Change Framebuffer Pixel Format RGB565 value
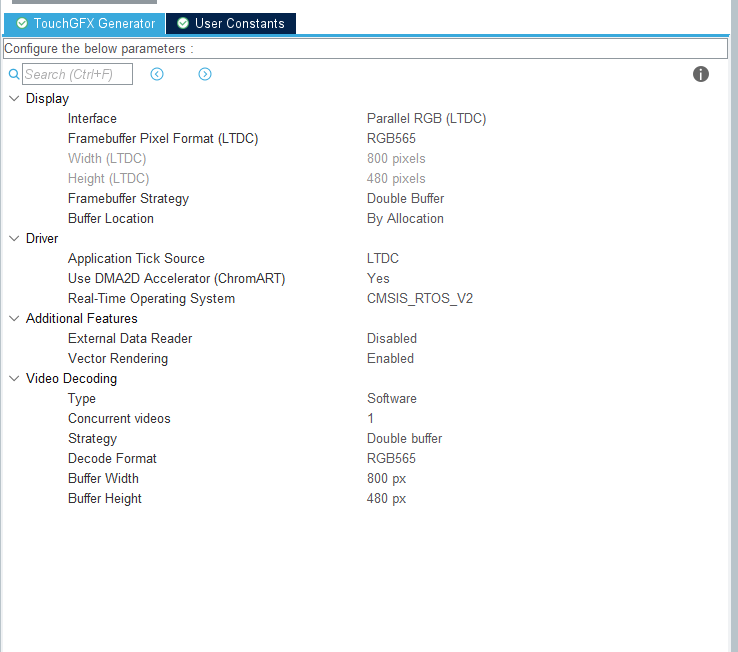This screenshot has width=738, height=652. 391,138
